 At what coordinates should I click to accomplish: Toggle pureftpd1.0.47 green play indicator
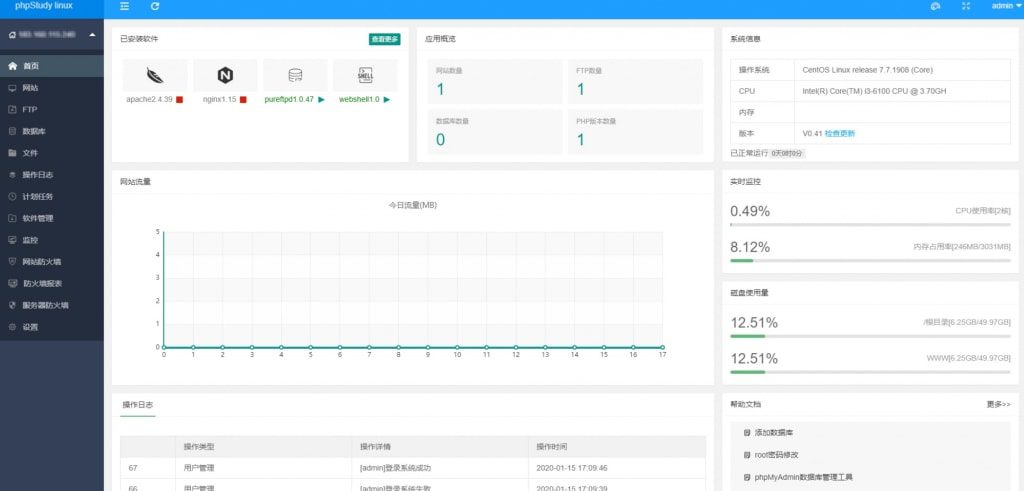(x=321, y=100)
